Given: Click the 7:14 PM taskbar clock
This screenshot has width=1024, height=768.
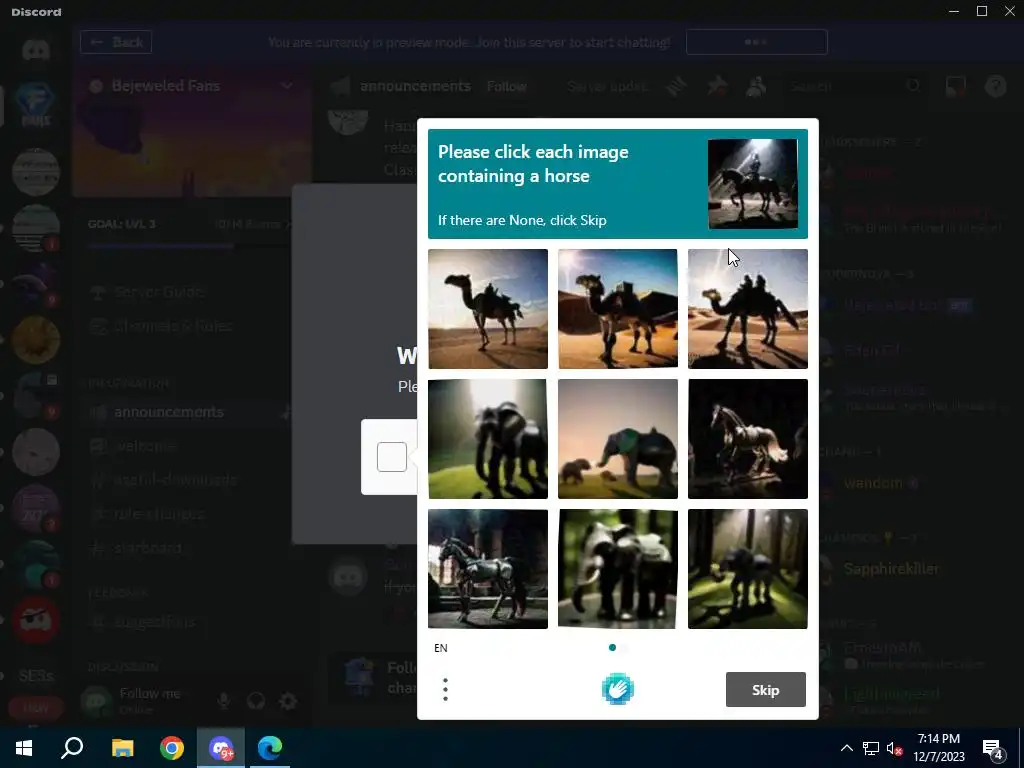Looking at the screenshot, I should tap(938, 748).
